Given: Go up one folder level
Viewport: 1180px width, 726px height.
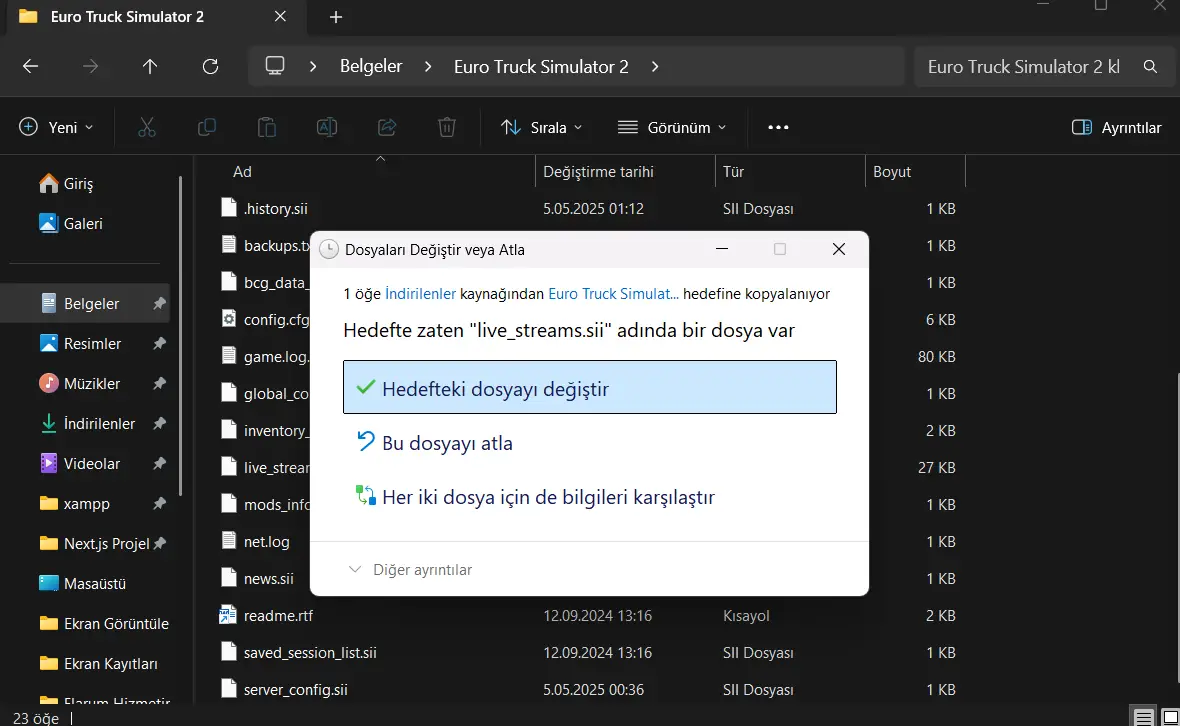Looking at the screenshot, I should [x=150, y=66].
